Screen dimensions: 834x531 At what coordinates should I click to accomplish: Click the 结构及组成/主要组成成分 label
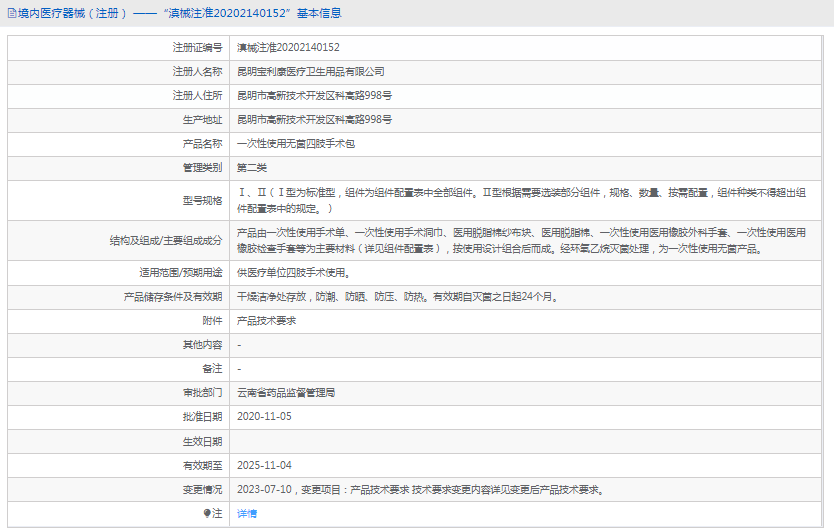coord(166,240)
